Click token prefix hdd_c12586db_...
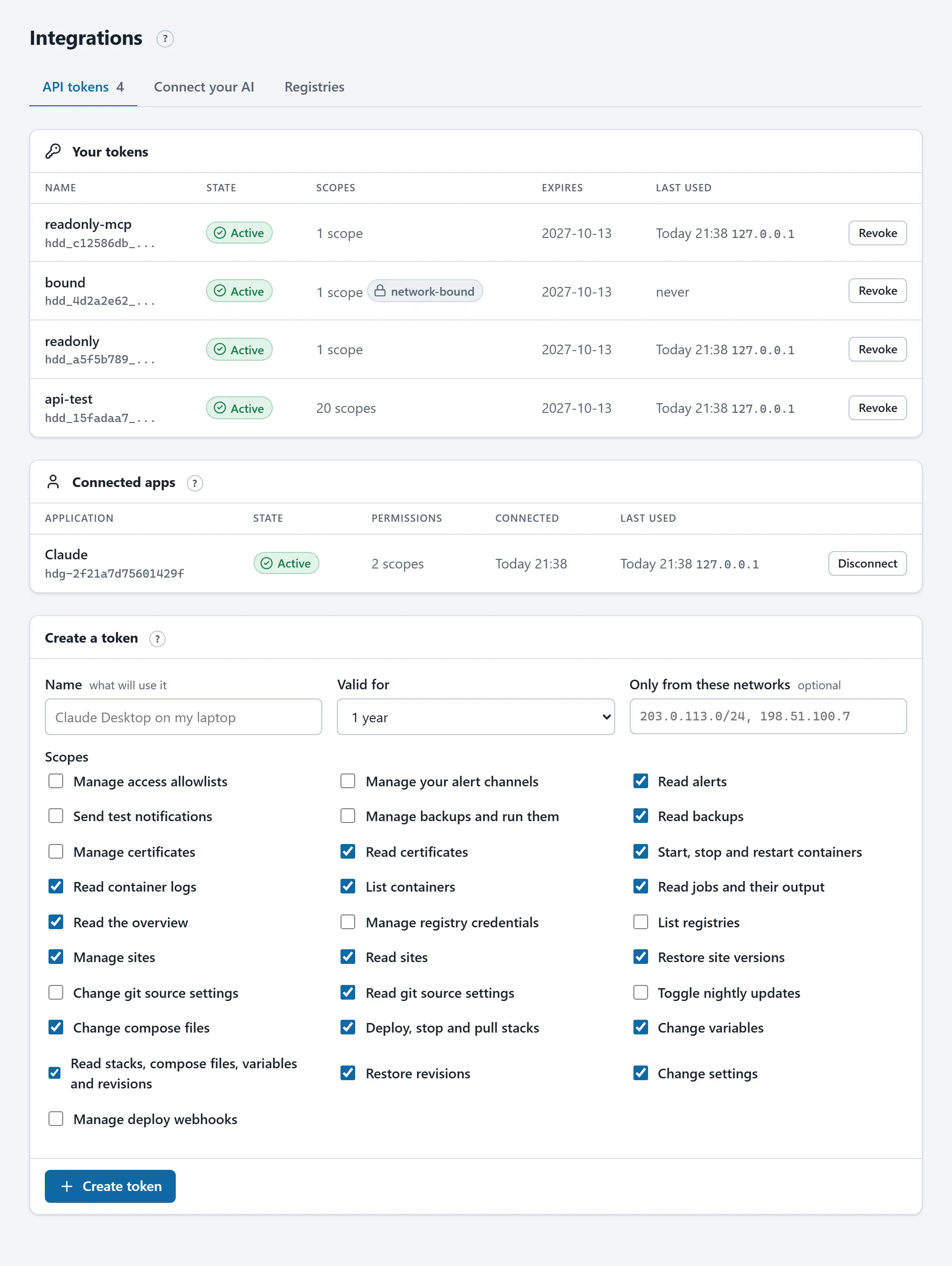The width and height of the screenshot is (952, 1266). click(x=100, y=243)
